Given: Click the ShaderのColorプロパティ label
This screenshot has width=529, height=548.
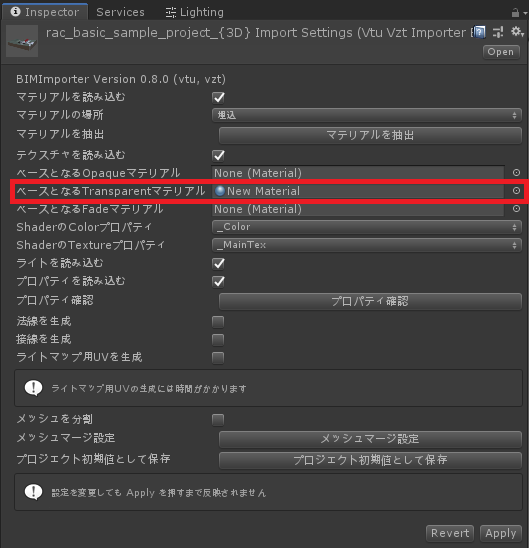Looking at the screenshot, I should pos(84,227).
